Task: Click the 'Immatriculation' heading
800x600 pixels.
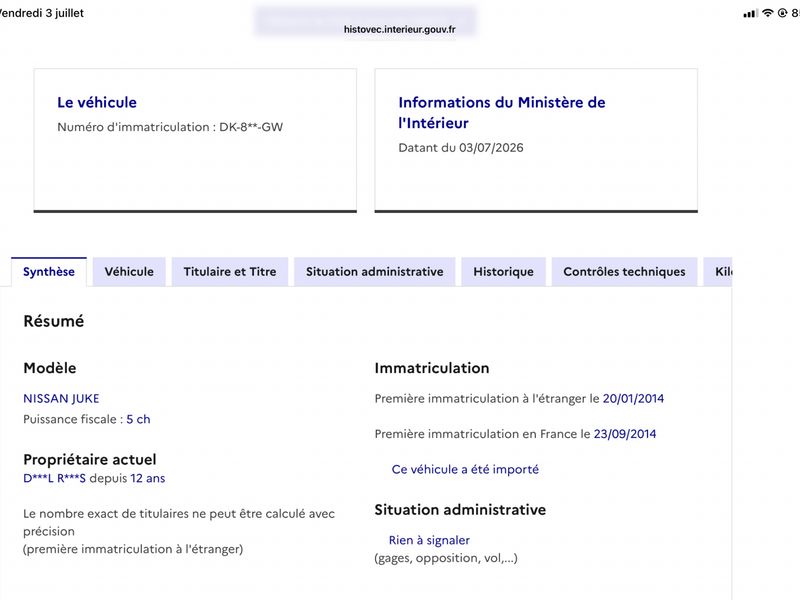Action: (432, 368)
